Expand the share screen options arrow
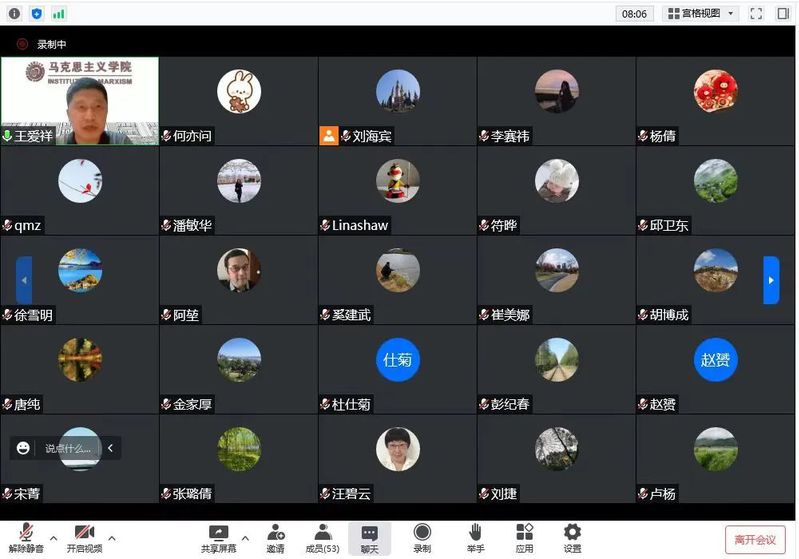The image size is (799, 559). (246, 537)
